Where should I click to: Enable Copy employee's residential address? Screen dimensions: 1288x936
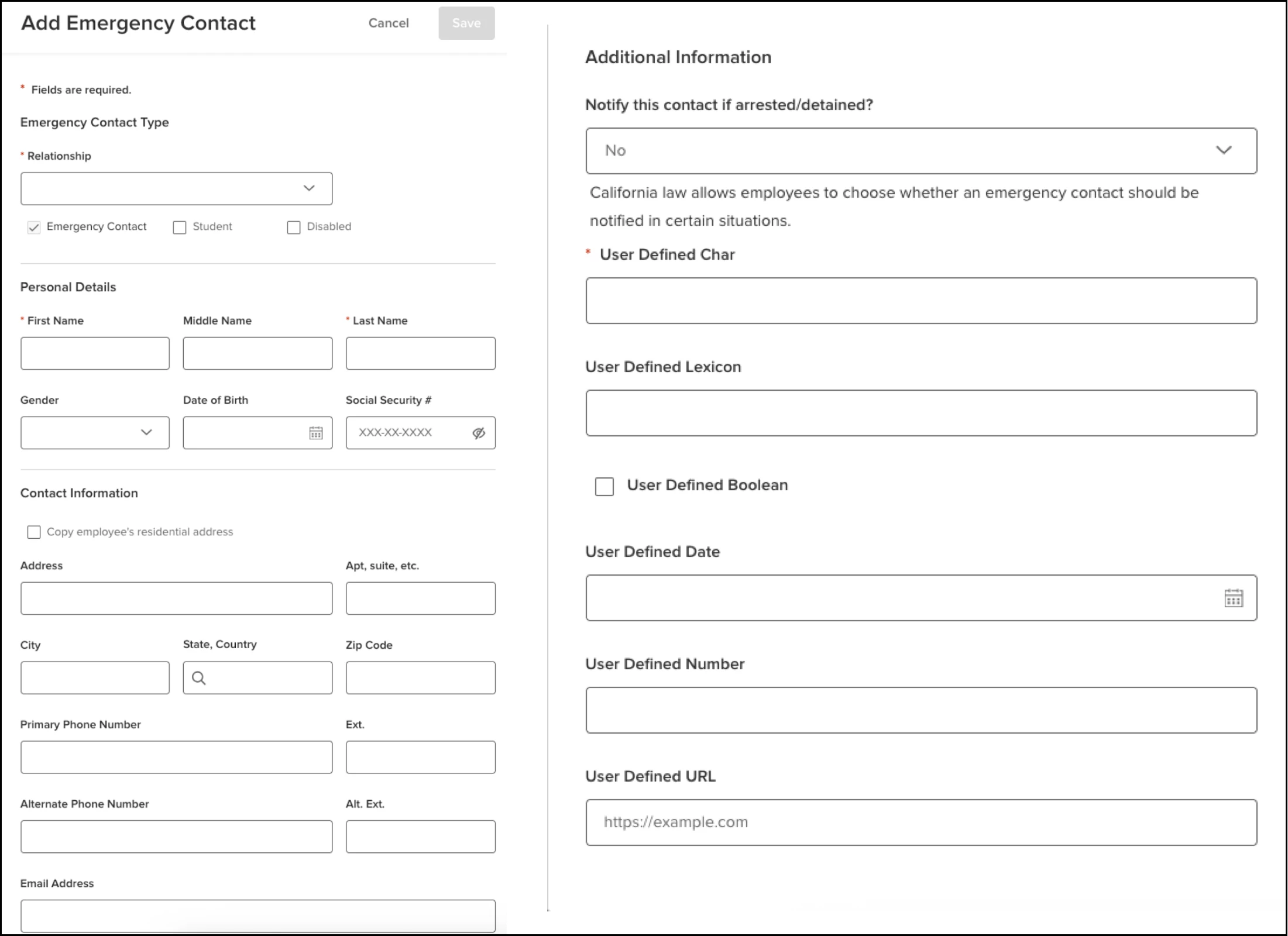pos(34,532)
